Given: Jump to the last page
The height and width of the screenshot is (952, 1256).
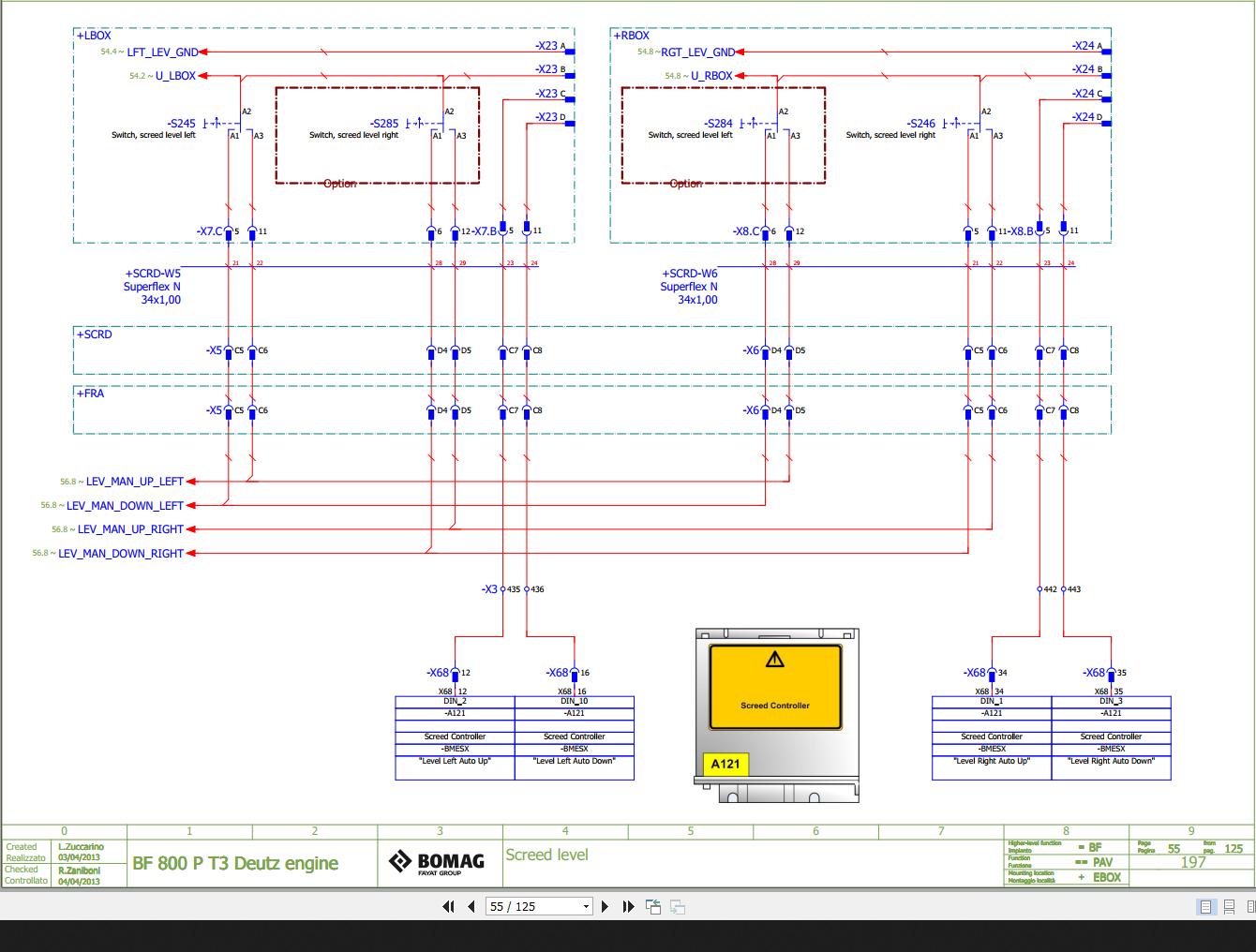Looking at the screenshot, I should click(x=627, y=906).
